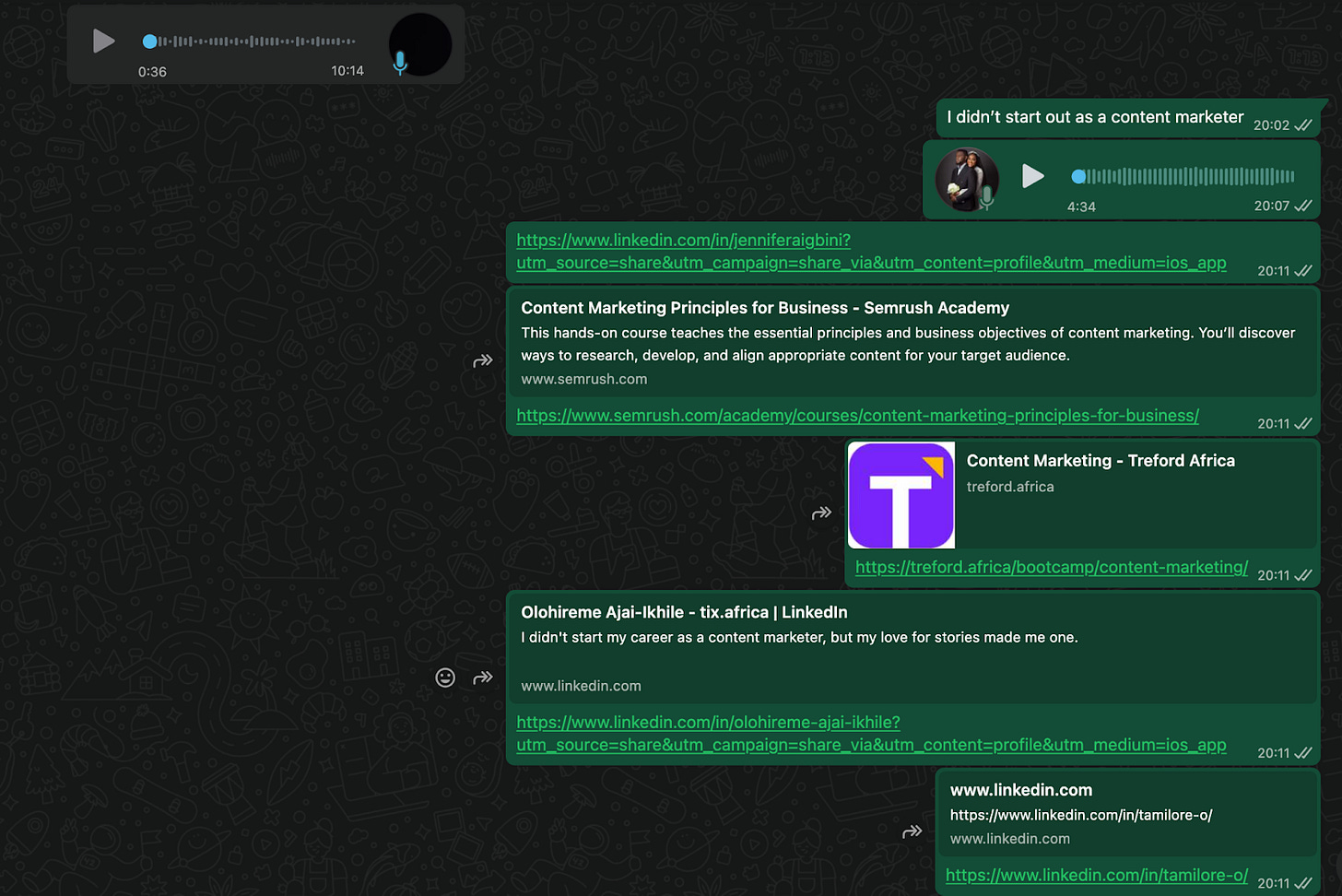Open the treford.africa bootcamp content-marketing link

pyautogui.click(x=1052, y=567)
